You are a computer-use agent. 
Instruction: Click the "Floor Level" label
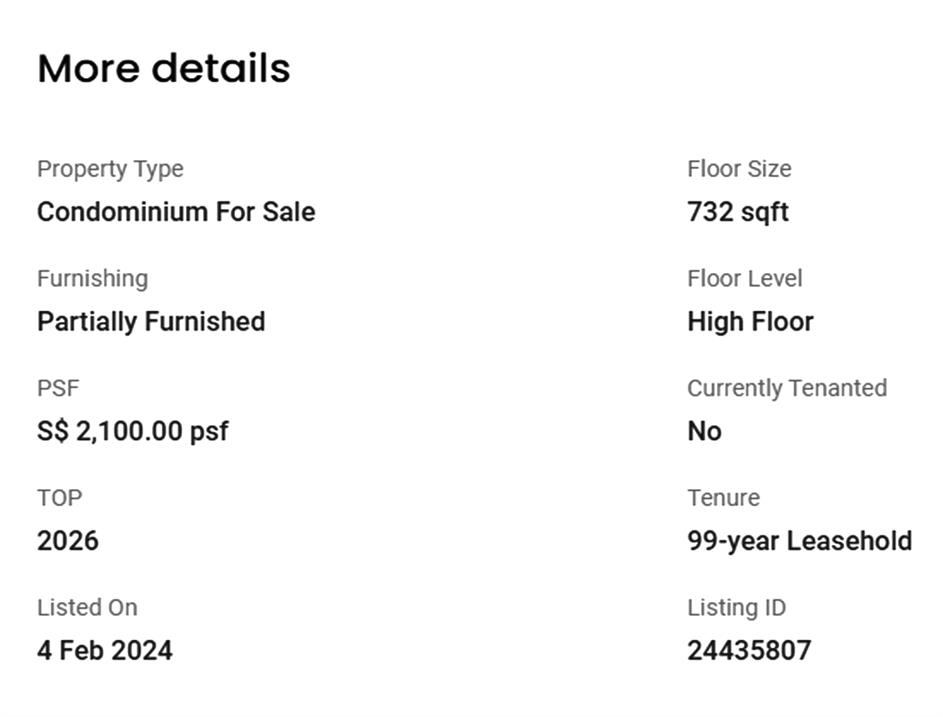pos(745,278)
